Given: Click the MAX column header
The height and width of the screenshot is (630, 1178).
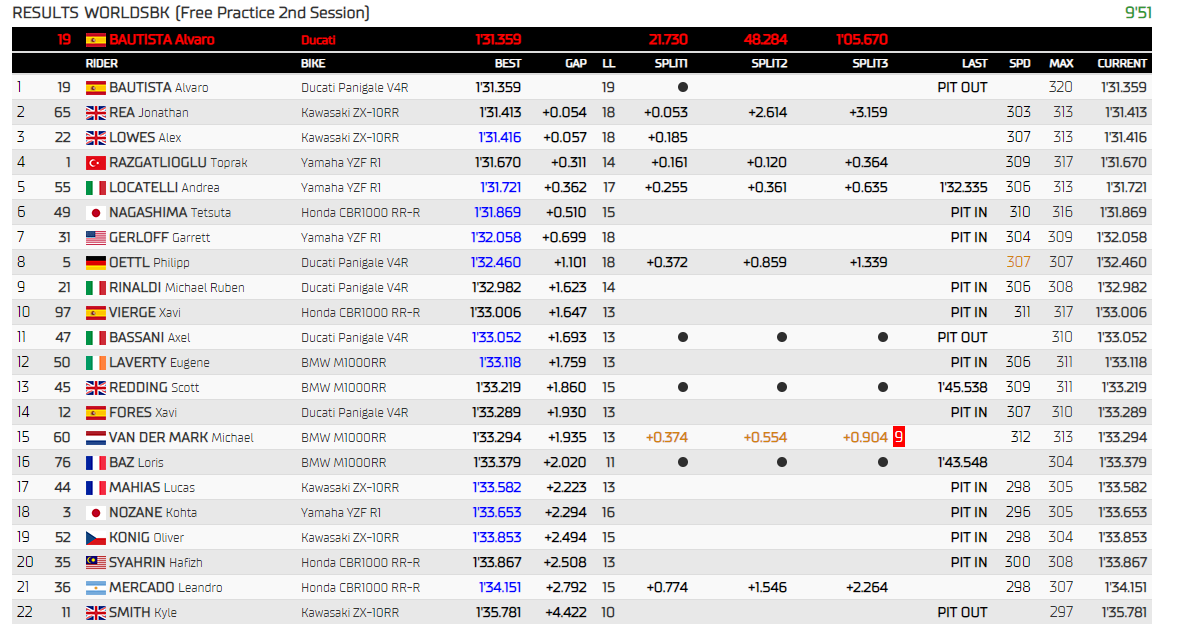Looking at the screenshot, I should [1061, 64].
